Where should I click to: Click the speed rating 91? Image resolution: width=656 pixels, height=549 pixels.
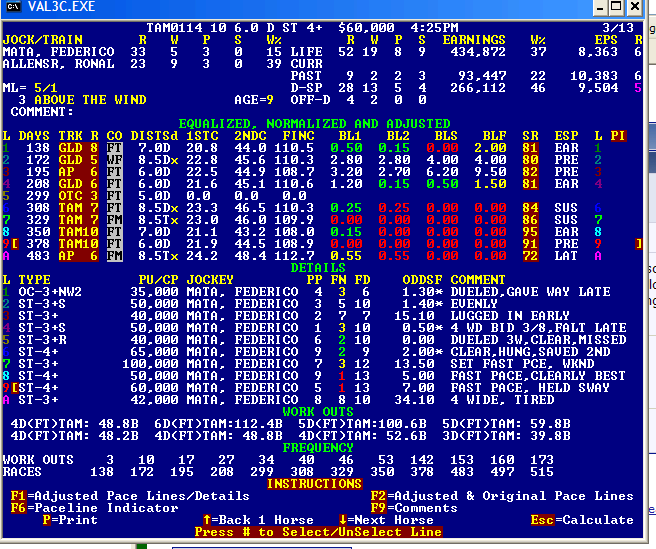(530, 244)
